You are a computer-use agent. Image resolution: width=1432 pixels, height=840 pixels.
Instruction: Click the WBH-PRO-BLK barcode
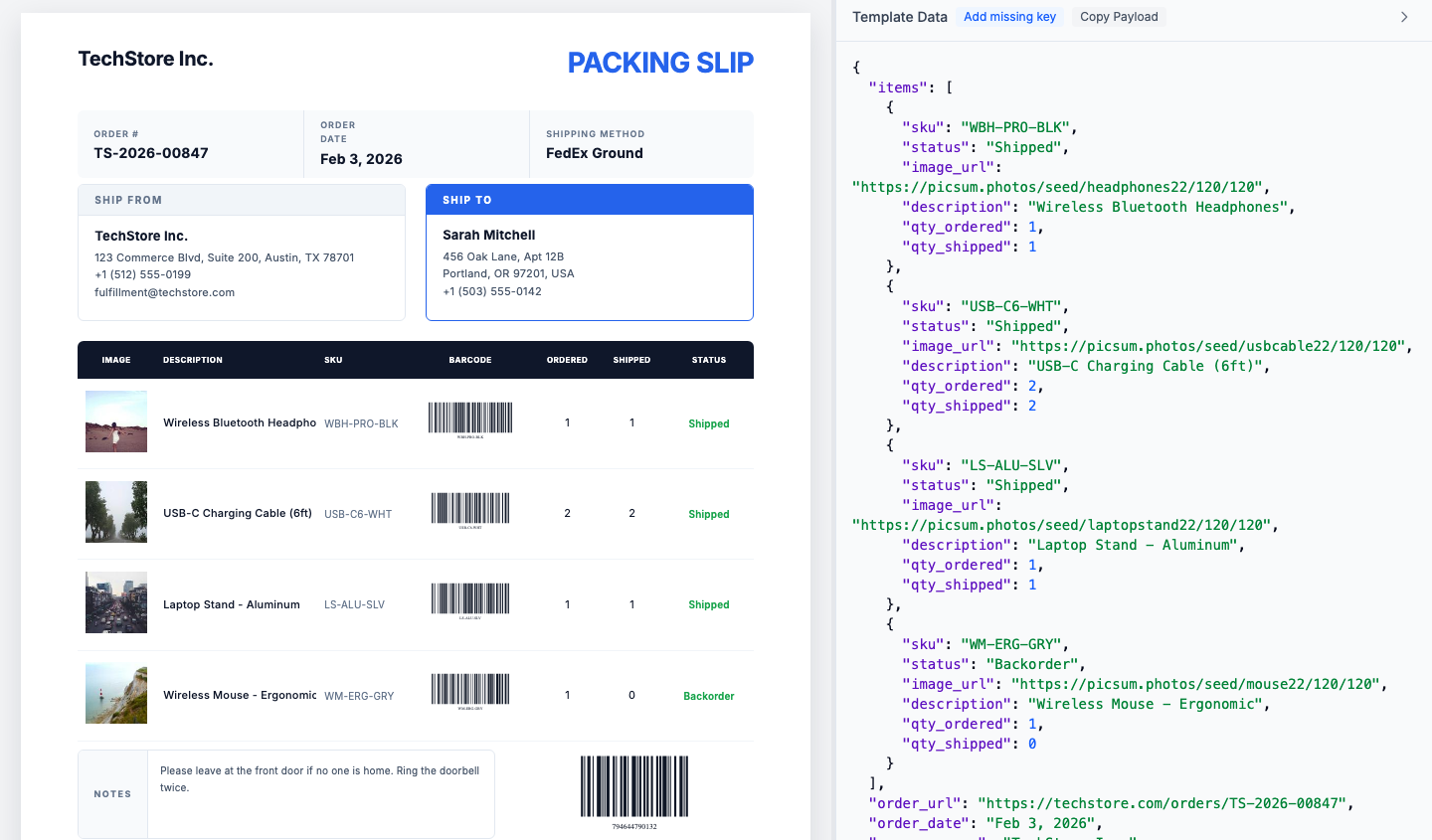click(470, 419)
